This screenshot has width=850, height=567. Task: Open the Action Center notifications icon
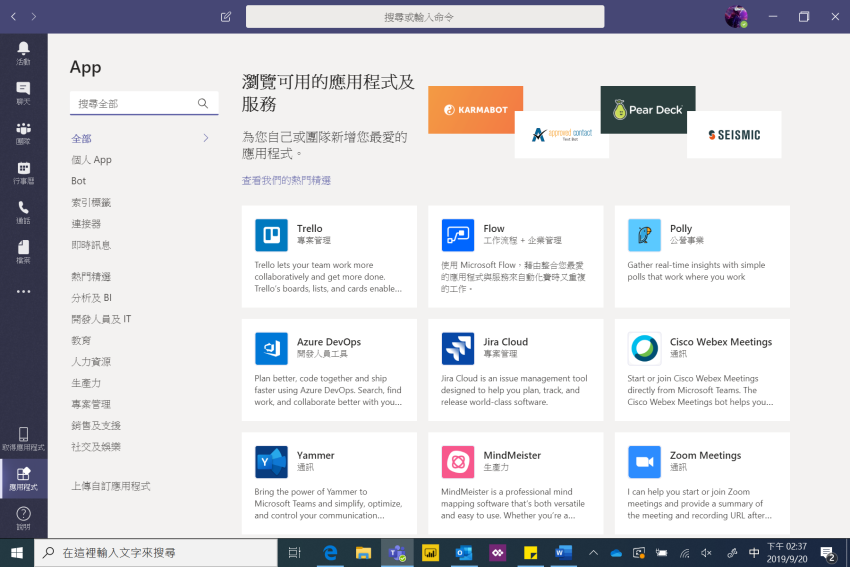(x=827, y=553)
